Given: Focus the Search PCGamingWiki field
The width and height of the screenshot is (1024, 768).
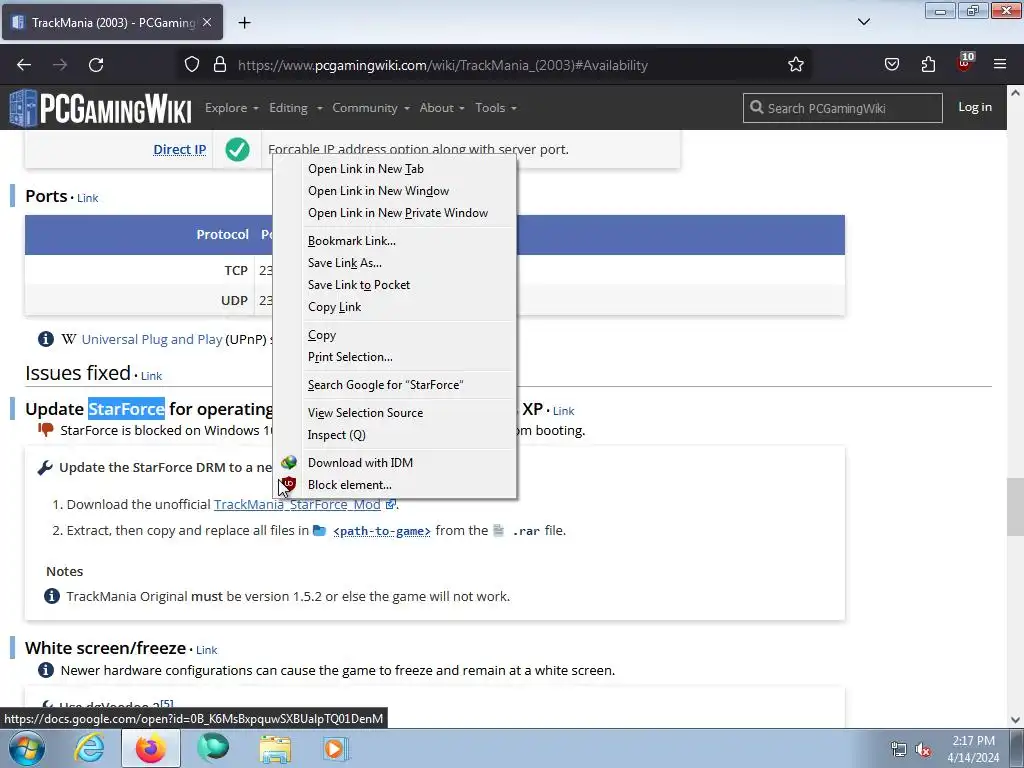Looking at the screenshot, I should (x=842, y=108).
